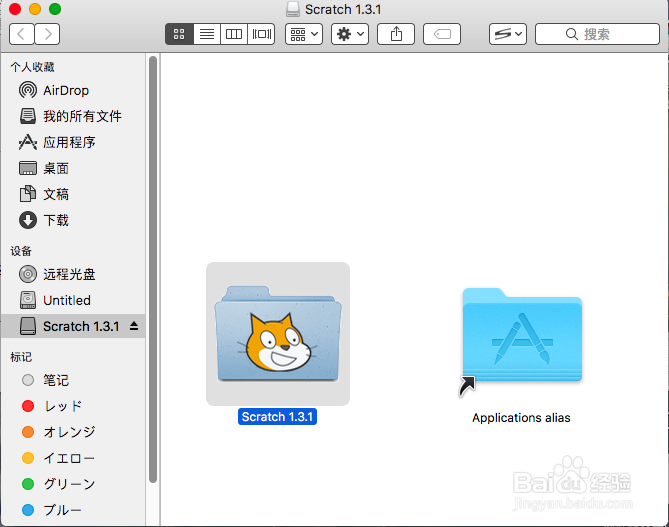The height and width of the screenshot is (527, 669).
Task: Open the S-shaped toolbar dropdown
Action: (x=508, y=34)
